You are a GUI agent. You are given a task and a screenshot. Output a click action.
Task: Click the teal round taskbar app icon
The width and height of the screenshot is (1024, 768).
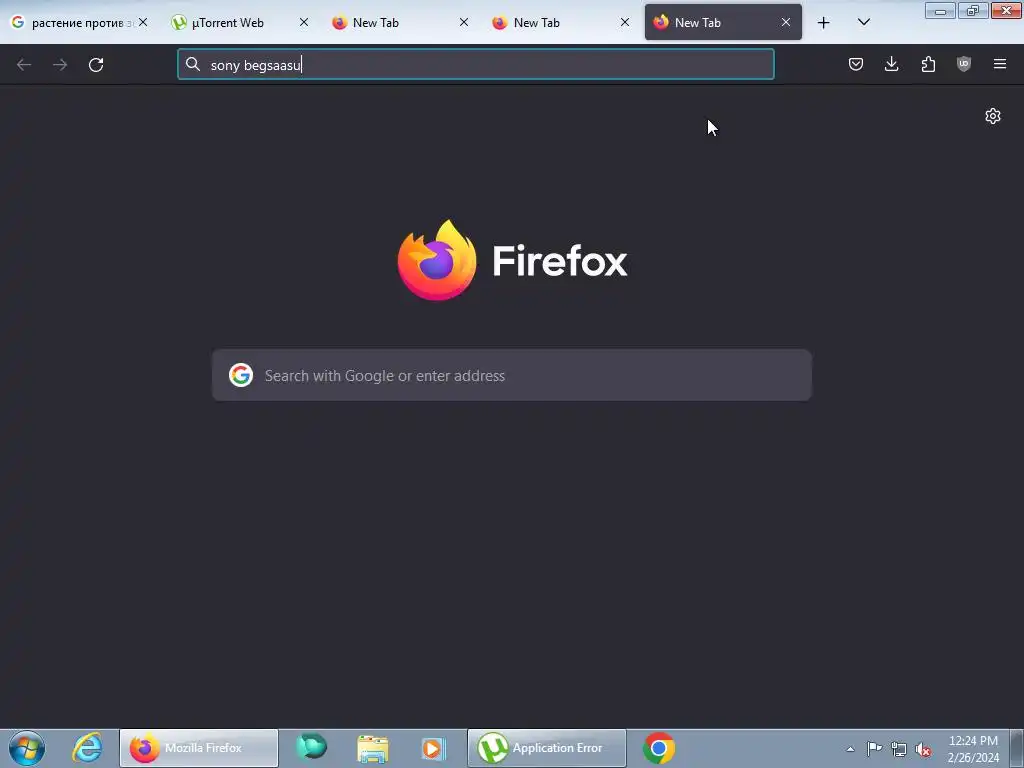(x=311, y=747)
